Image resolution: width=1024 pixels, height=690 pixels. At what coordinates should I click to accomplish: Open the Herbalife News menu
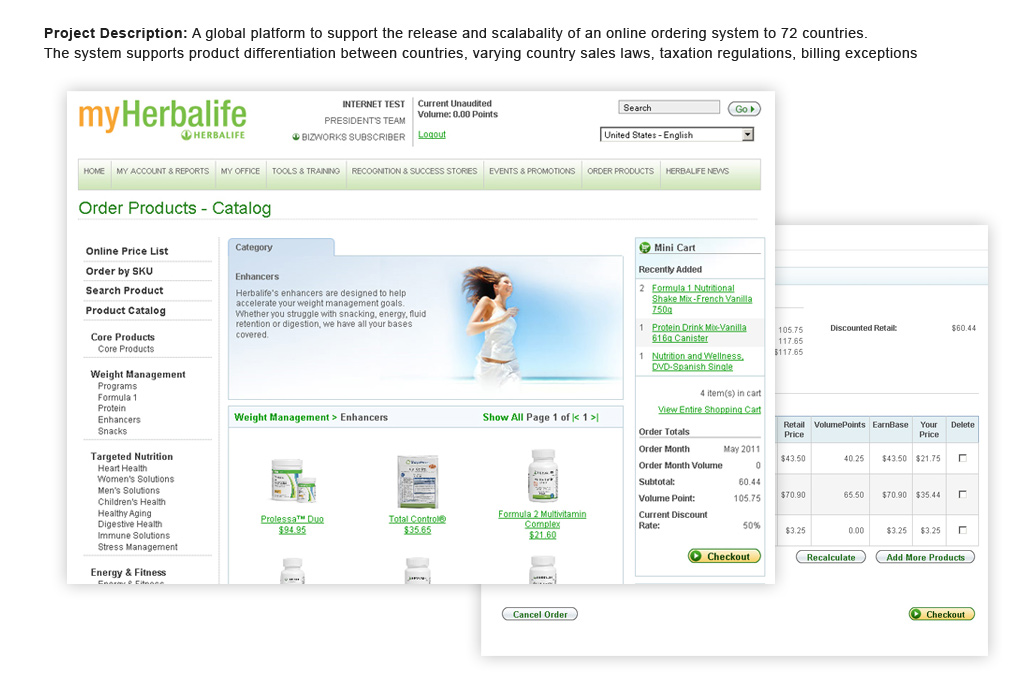pos(697,171)
